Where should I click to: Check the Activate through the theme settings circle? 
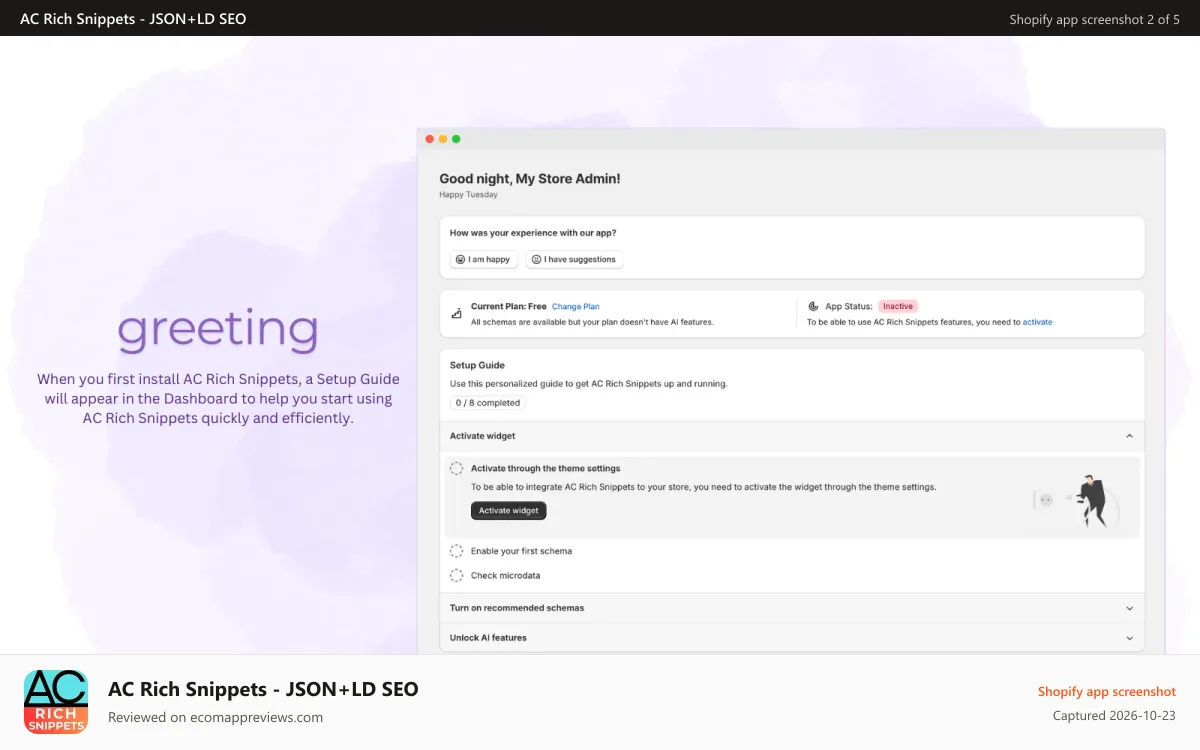pyautogui.click(x=456, y=468)
